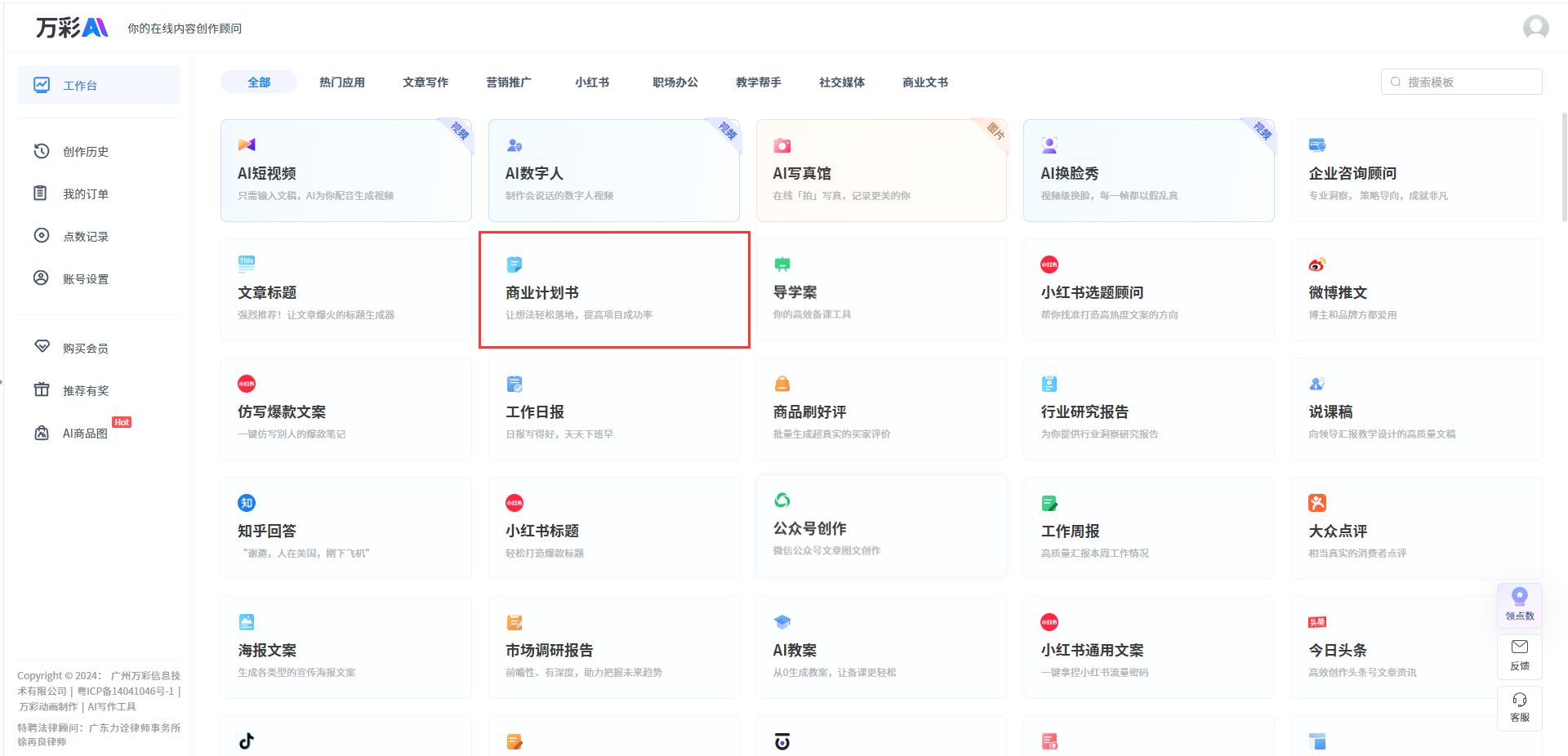The image size is (1568, 756).
Task: Select the 全部 category tab
Action: coord(259,82)
